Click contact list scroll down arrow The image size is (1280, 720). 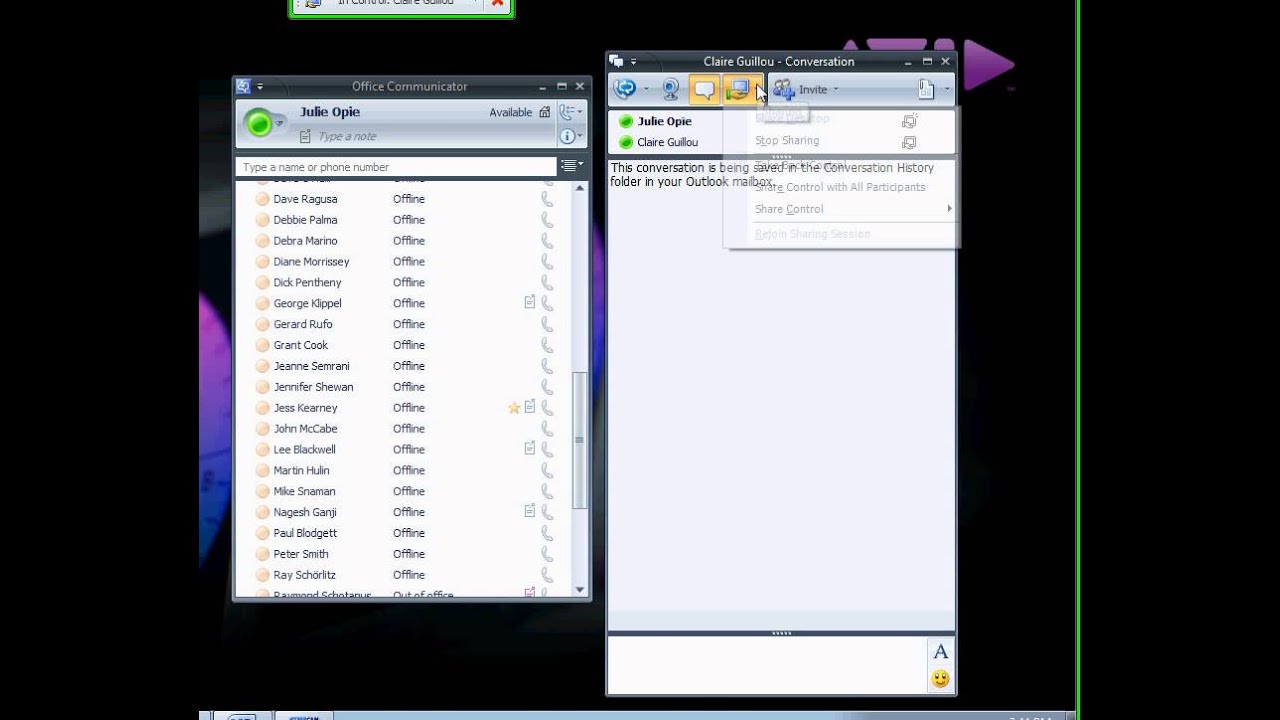point(580,590)
